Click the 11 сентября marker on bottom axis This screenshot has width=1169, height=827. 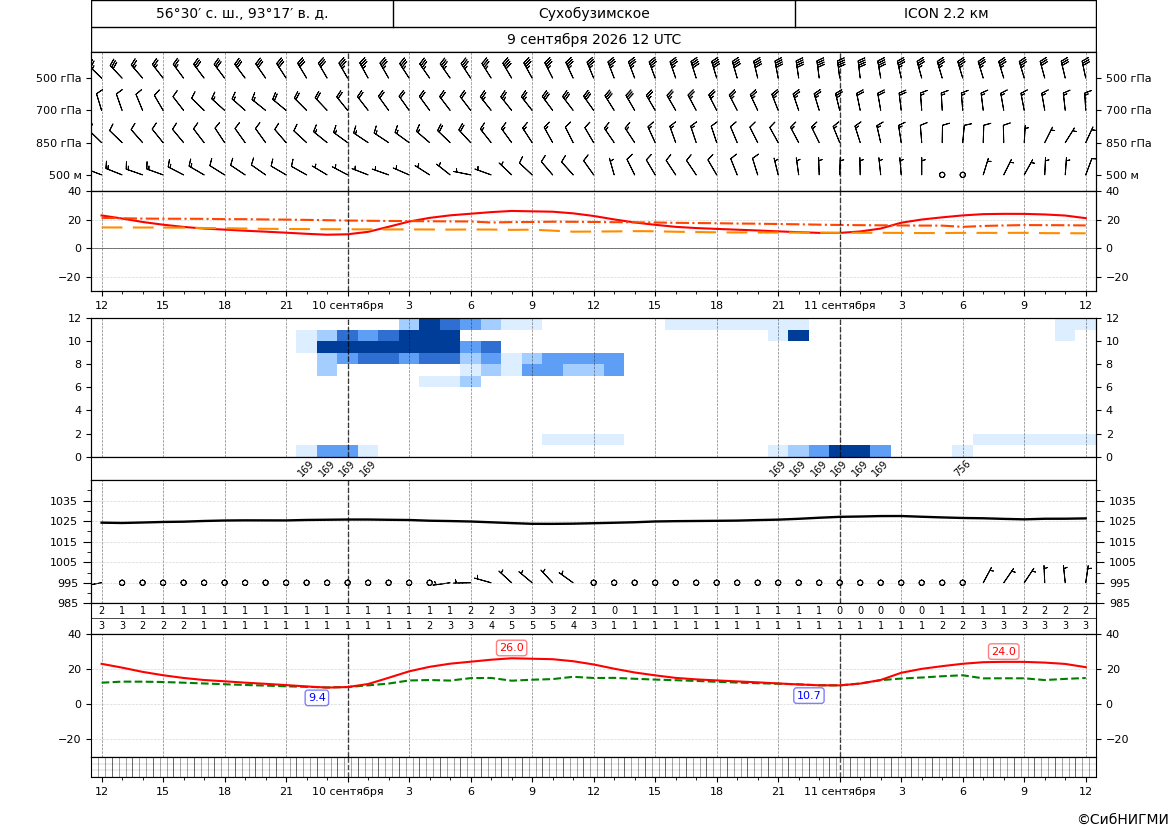[839, 791]
